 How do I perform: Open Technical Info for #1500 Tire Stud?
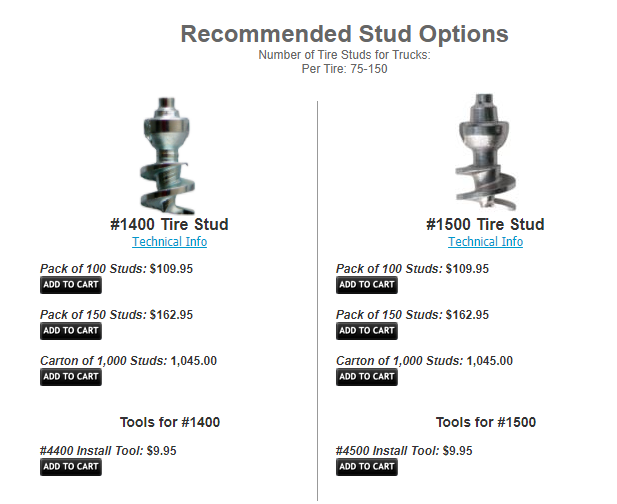(485, 242)
